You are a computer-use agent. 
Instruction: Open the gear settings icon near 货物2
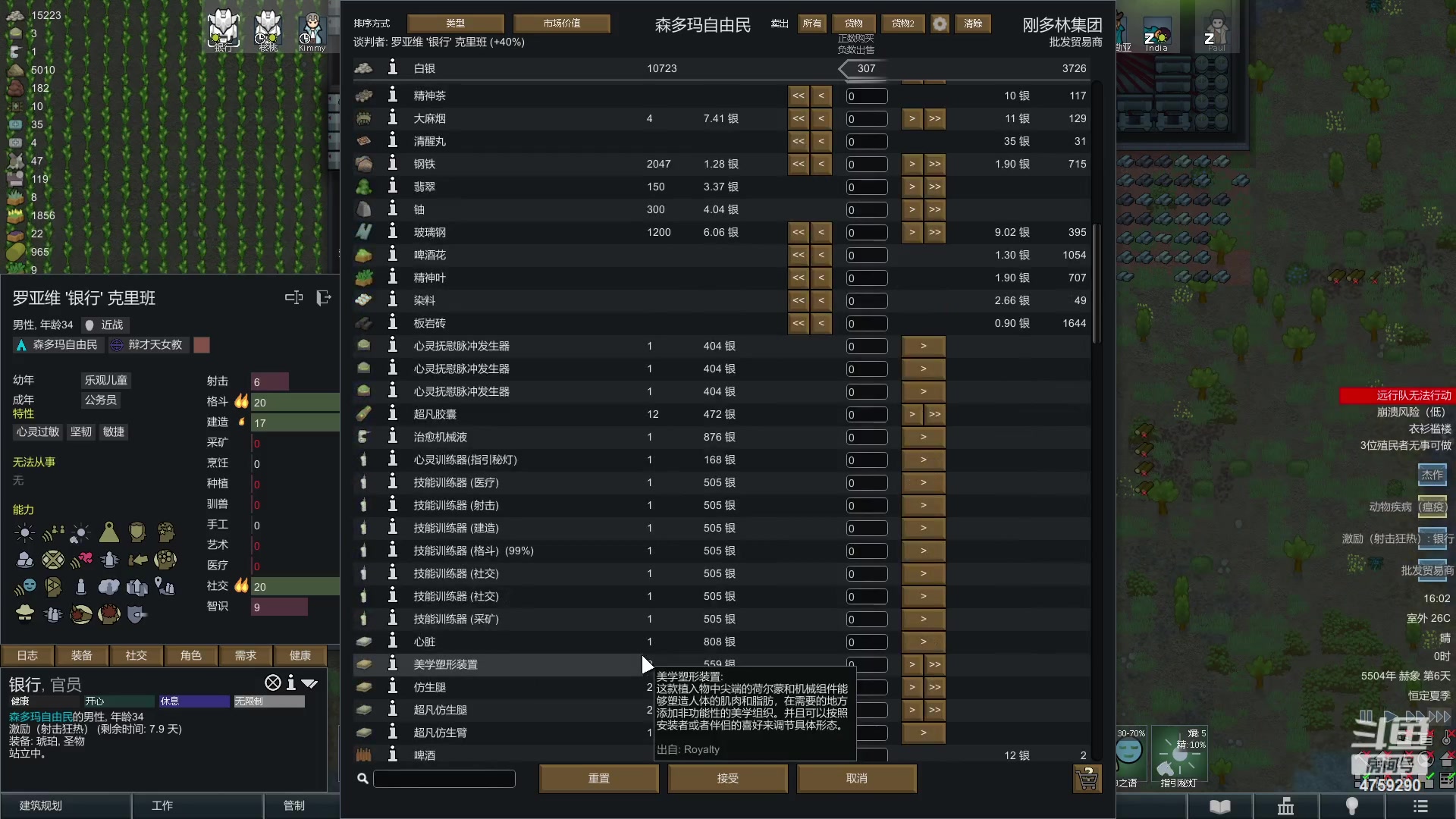click(940, 24)
